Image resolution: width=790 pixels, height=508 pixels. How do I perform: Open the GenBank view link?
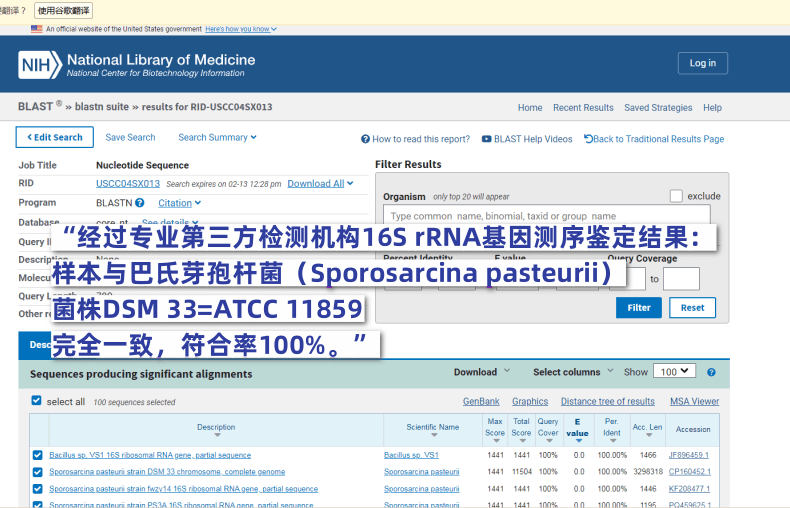pos(481,401)
